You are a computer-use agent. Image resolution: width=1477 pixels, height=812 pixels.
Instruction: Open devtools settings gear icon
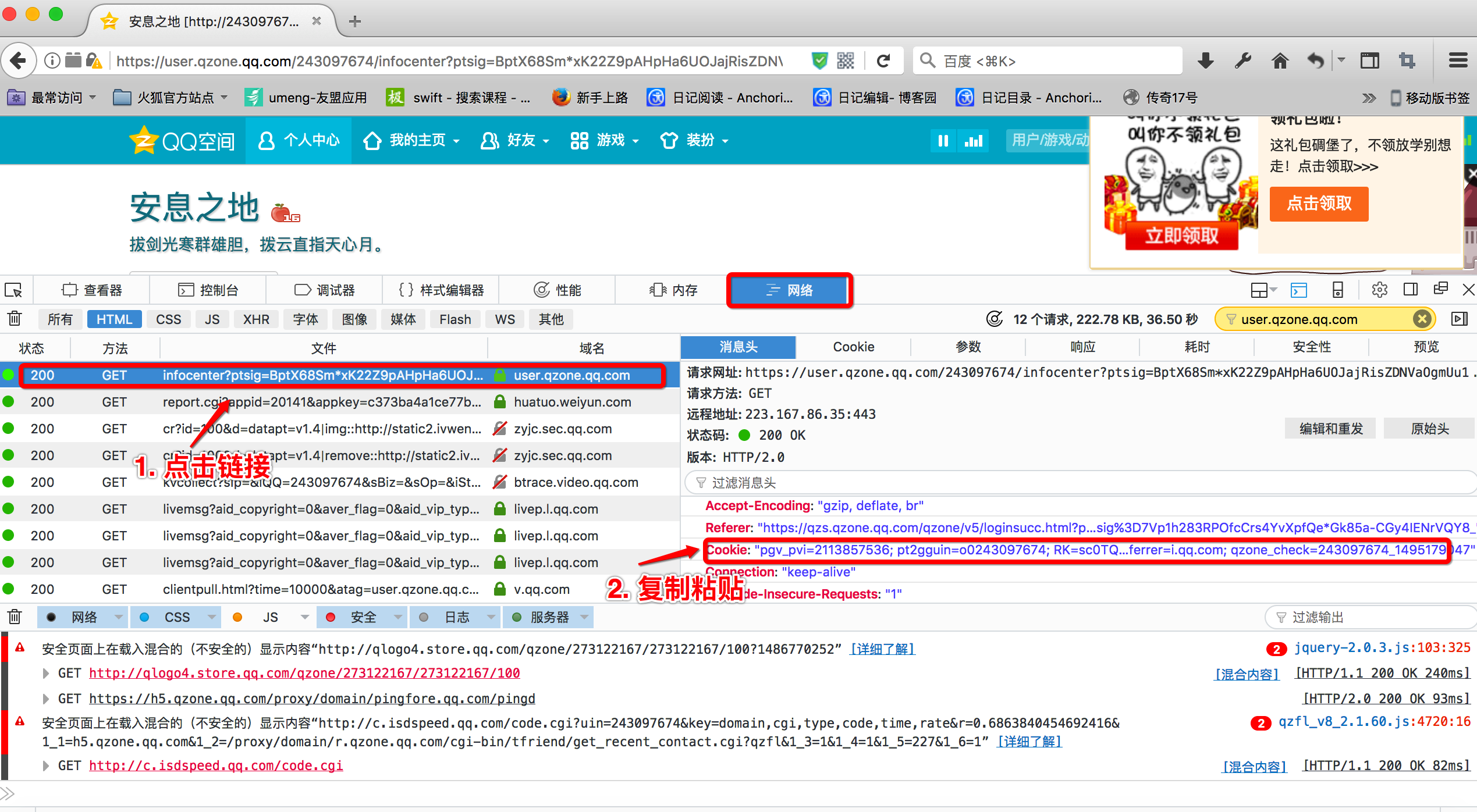coord(1379,290)
